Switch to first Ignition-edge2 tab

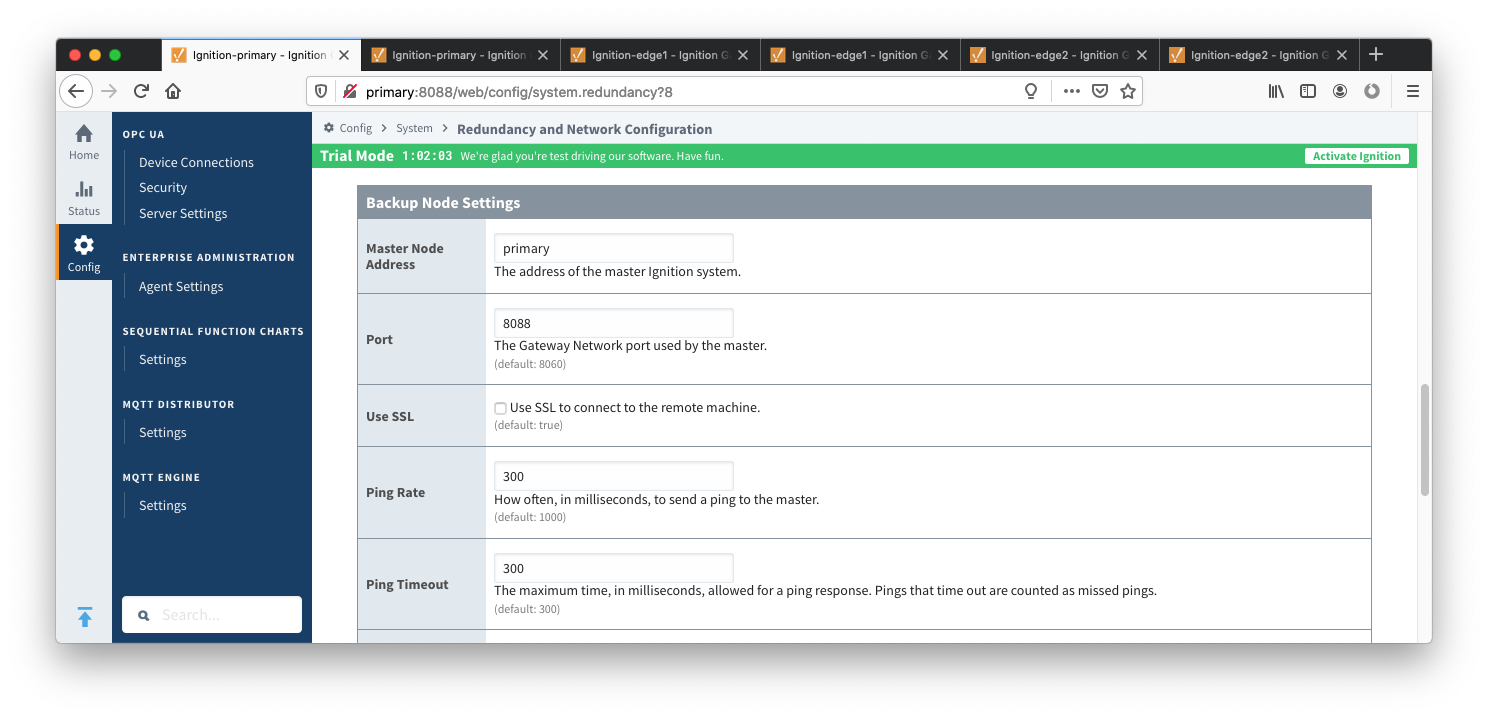pyautogui.click(x=1059, y=55)
